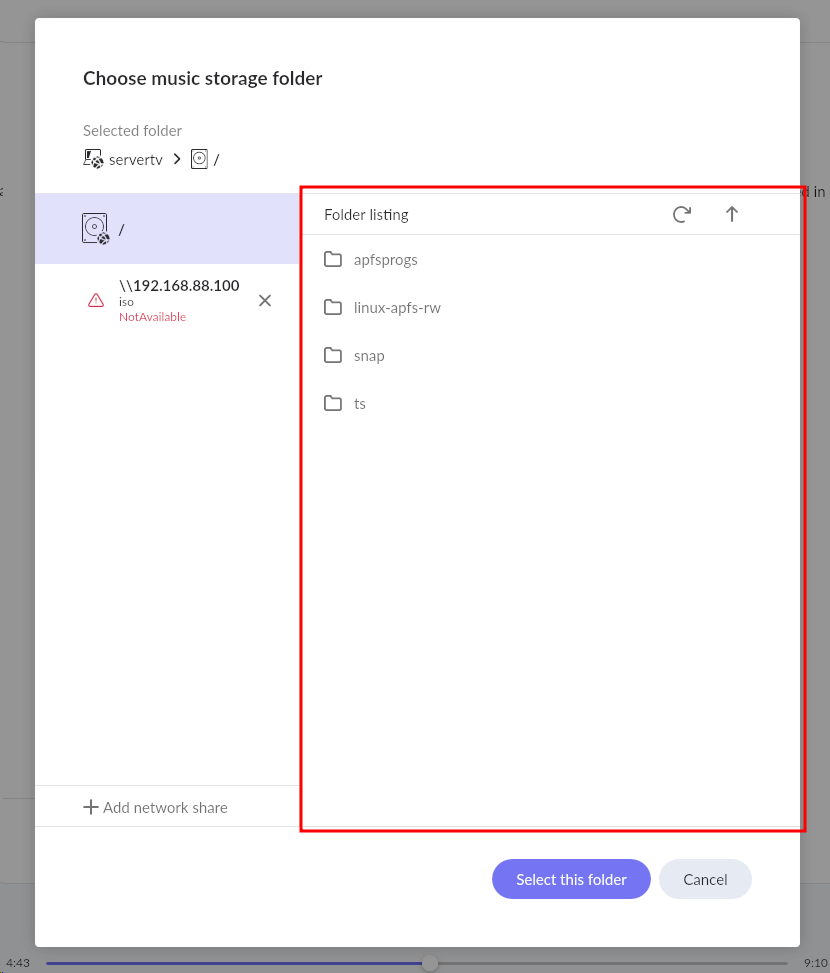The height and width of the screenshot is (973, 830).
Task: Click the red warning triangle icon
Action: click(96, 300)
